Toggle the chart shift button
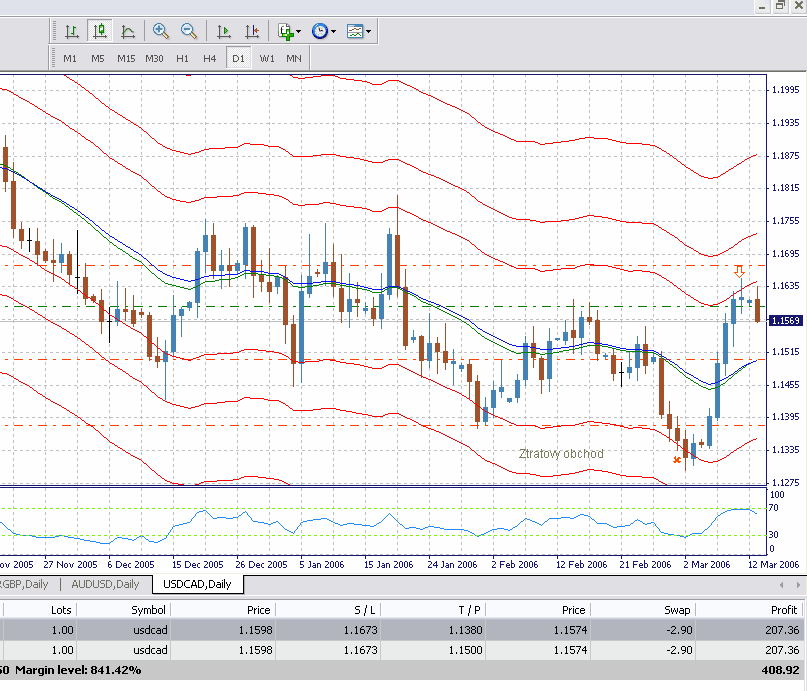The width and height of the screenshot is (807, 691). [252, 31]
